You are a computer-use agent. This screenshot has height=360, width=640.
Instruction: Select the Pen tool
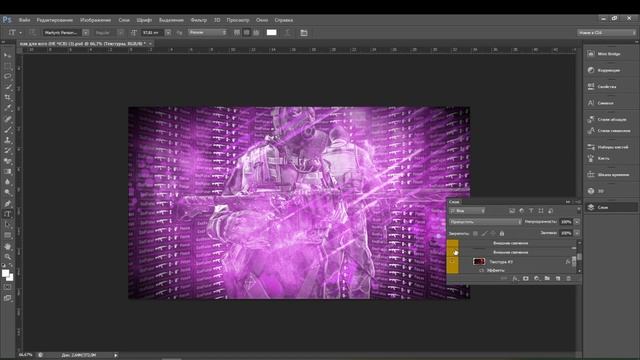point(7,204)
